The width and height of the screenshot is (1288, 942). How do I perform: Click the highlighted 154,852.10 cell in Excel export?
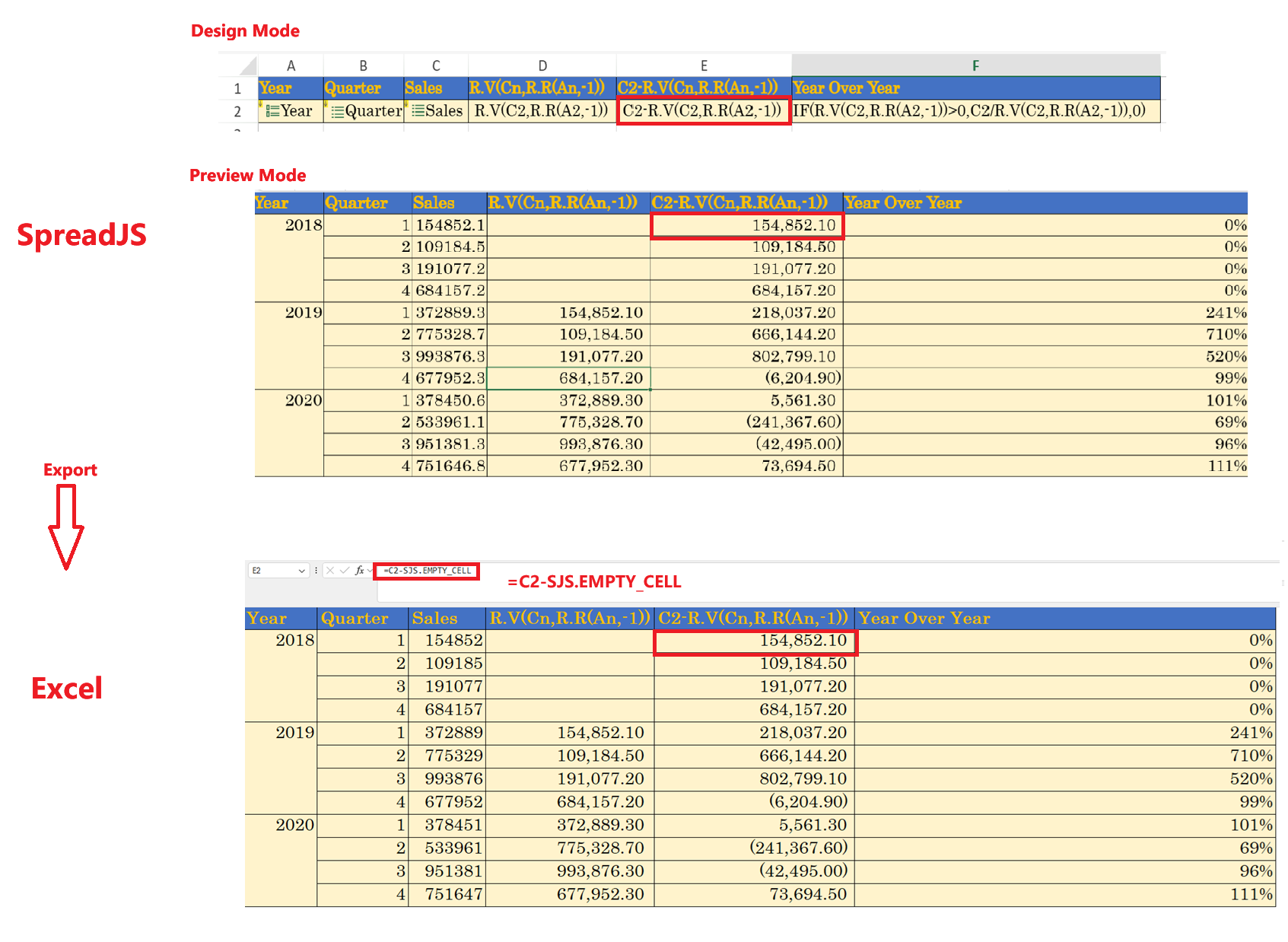pos(755,641)
